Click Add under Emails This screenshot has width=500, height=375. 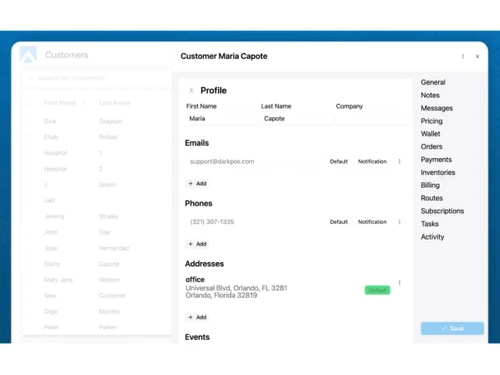pos(197,184)
